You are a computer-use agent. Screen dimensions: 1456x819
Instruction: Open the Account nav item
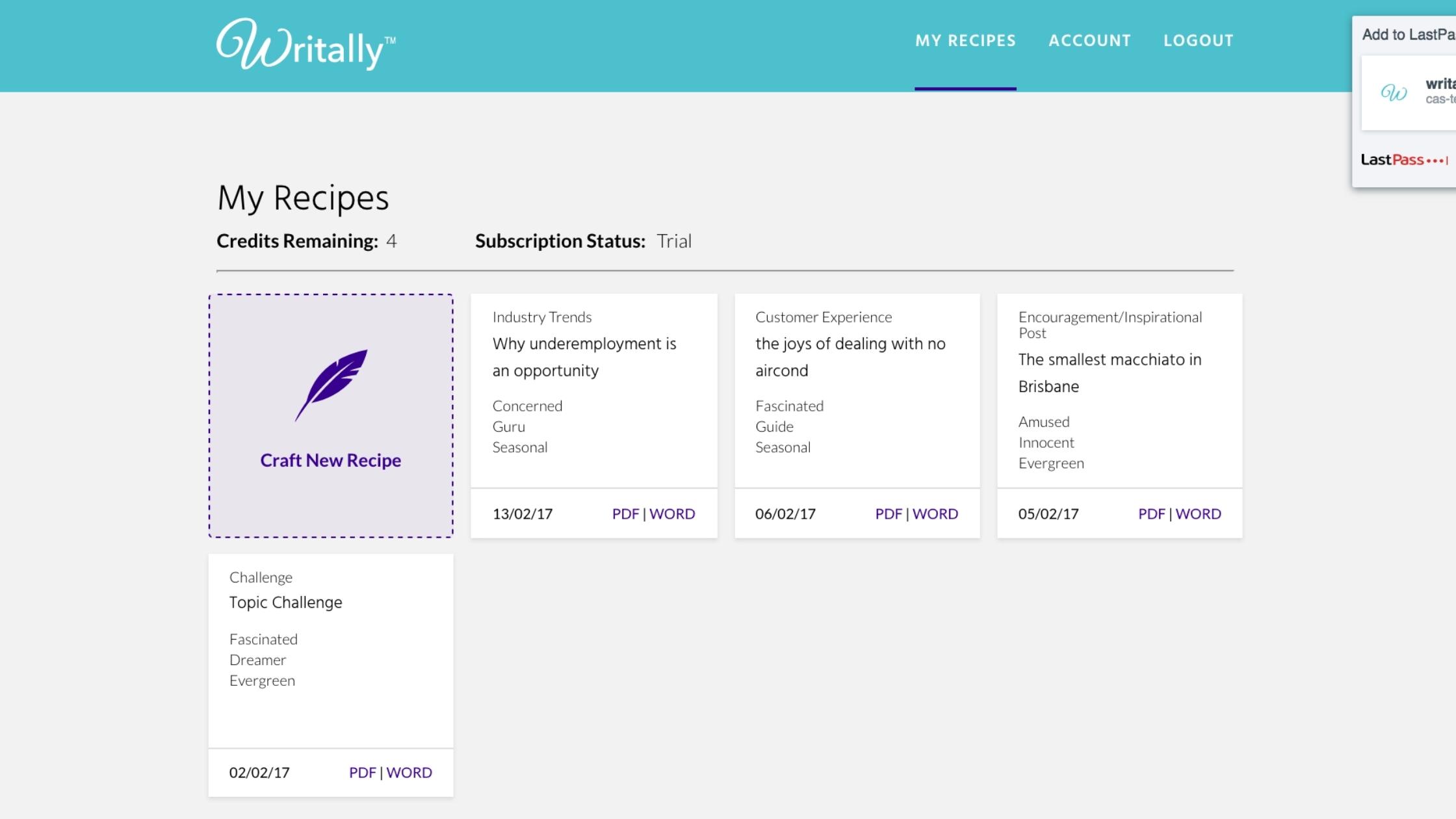[1089, 40]
